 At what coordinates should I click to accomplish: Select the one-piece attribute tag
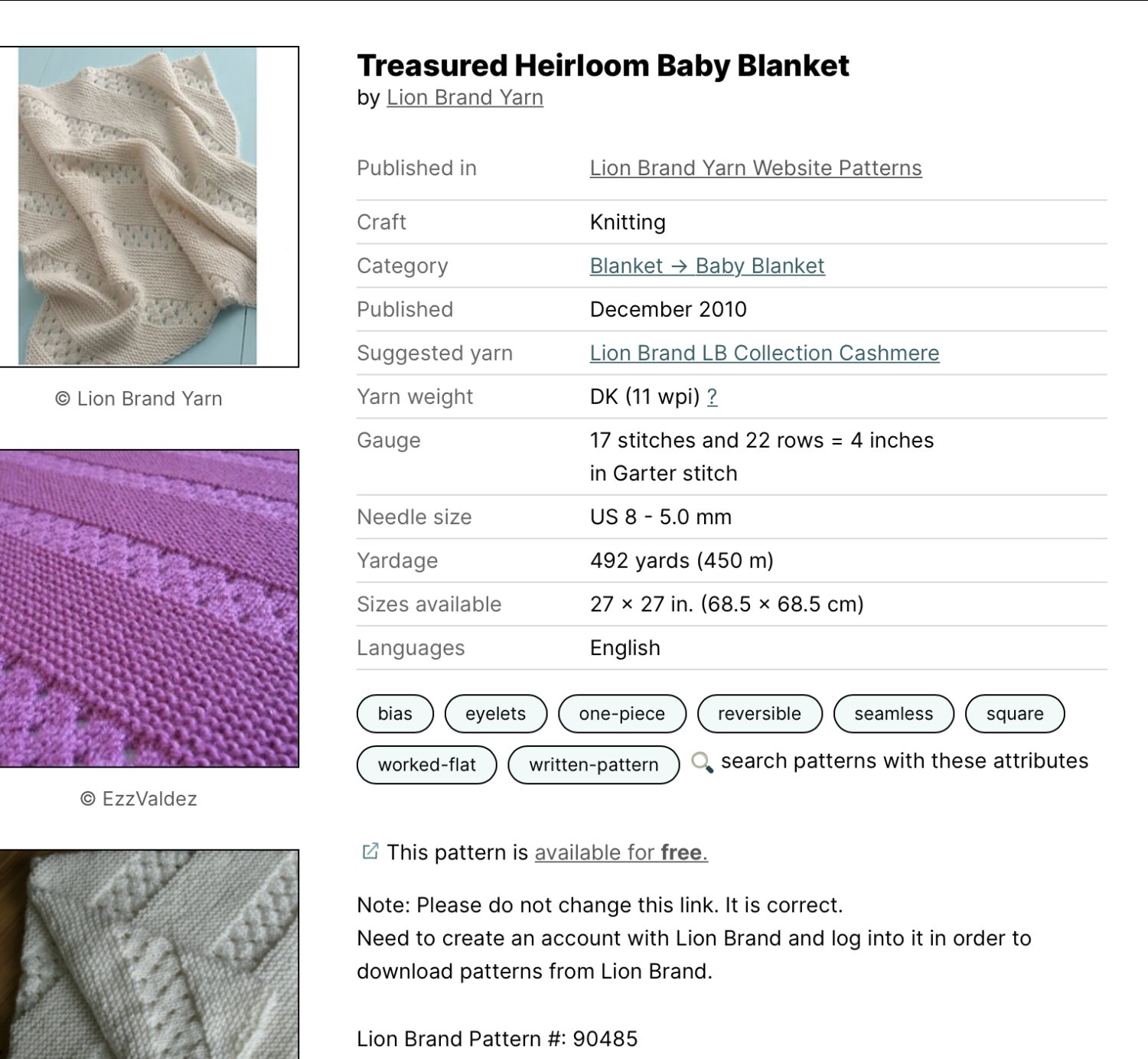click(x=622, y=714)
